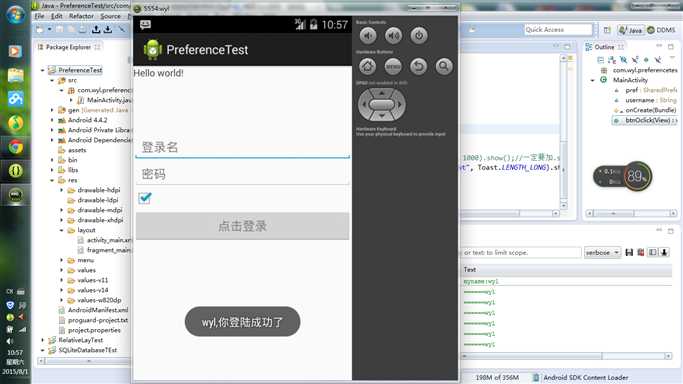
Task: Expand gen folder node
Action: click(52, 110)
